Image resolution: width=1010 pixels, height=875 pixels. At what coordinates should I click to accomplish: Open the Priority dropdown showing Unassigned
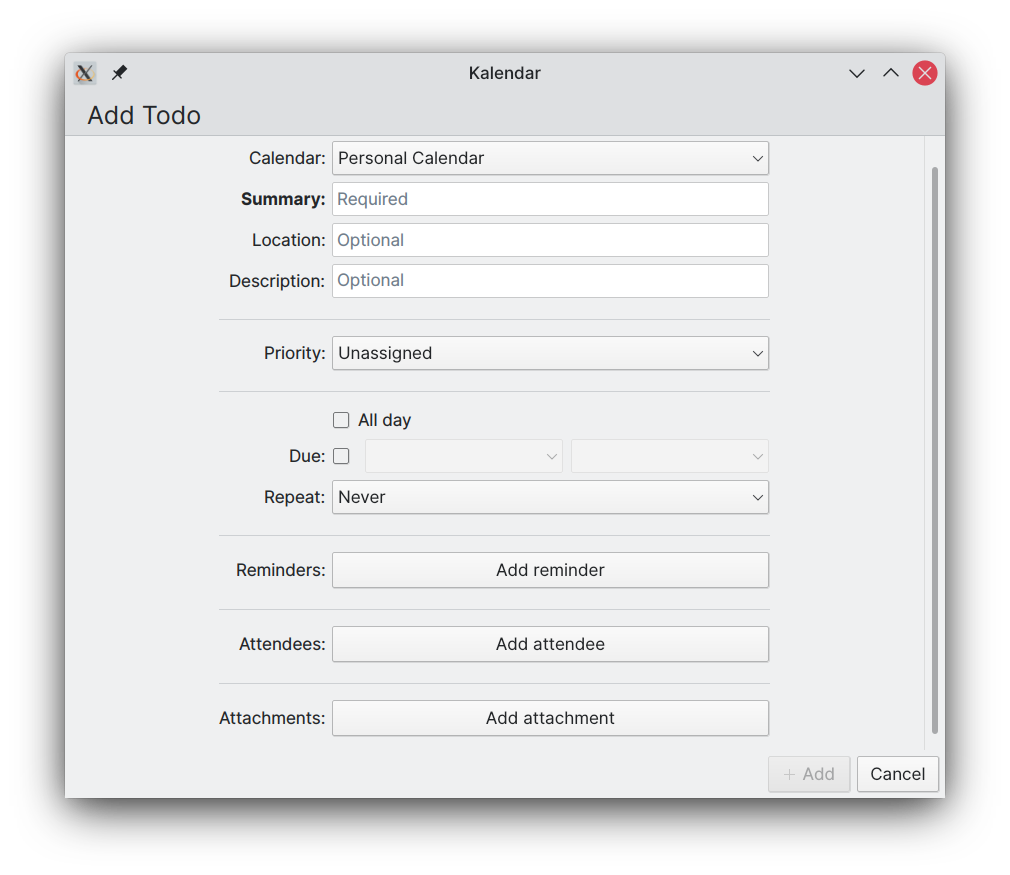[550, 353]
